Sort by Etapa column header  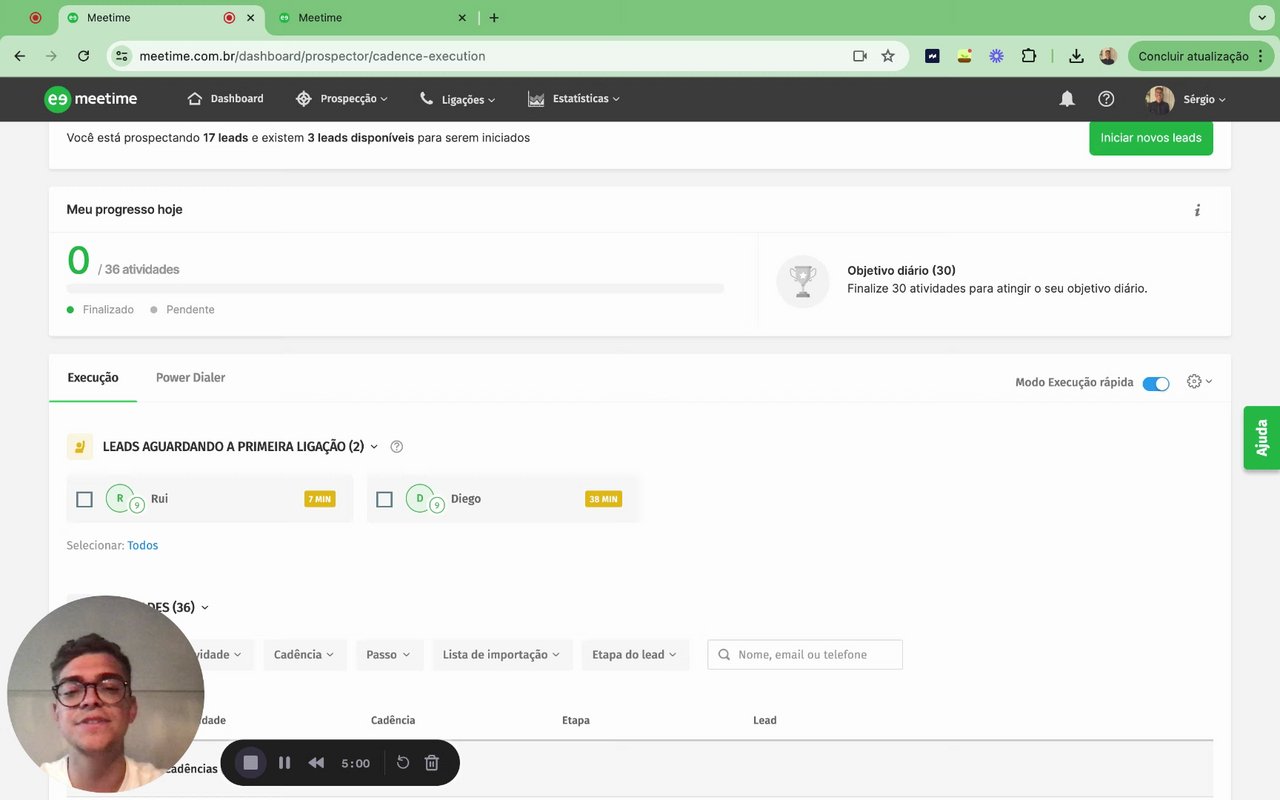click(x=576, y=720)
